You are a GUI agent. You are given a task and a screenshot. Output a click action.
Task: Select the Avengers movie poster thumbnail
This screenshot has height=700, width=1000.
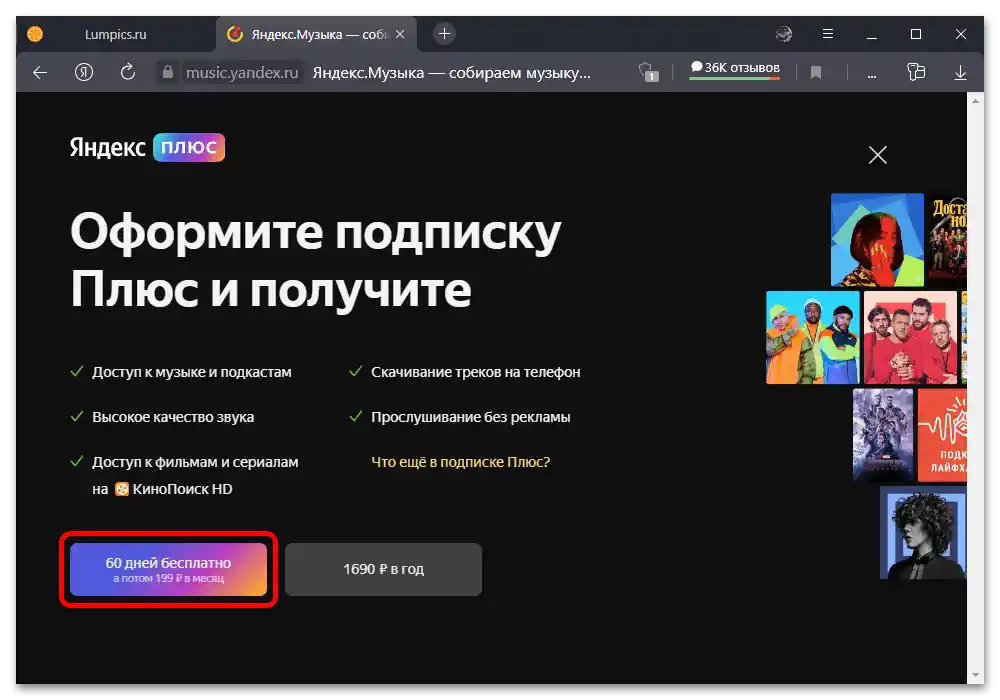click(x=883, y=435)
